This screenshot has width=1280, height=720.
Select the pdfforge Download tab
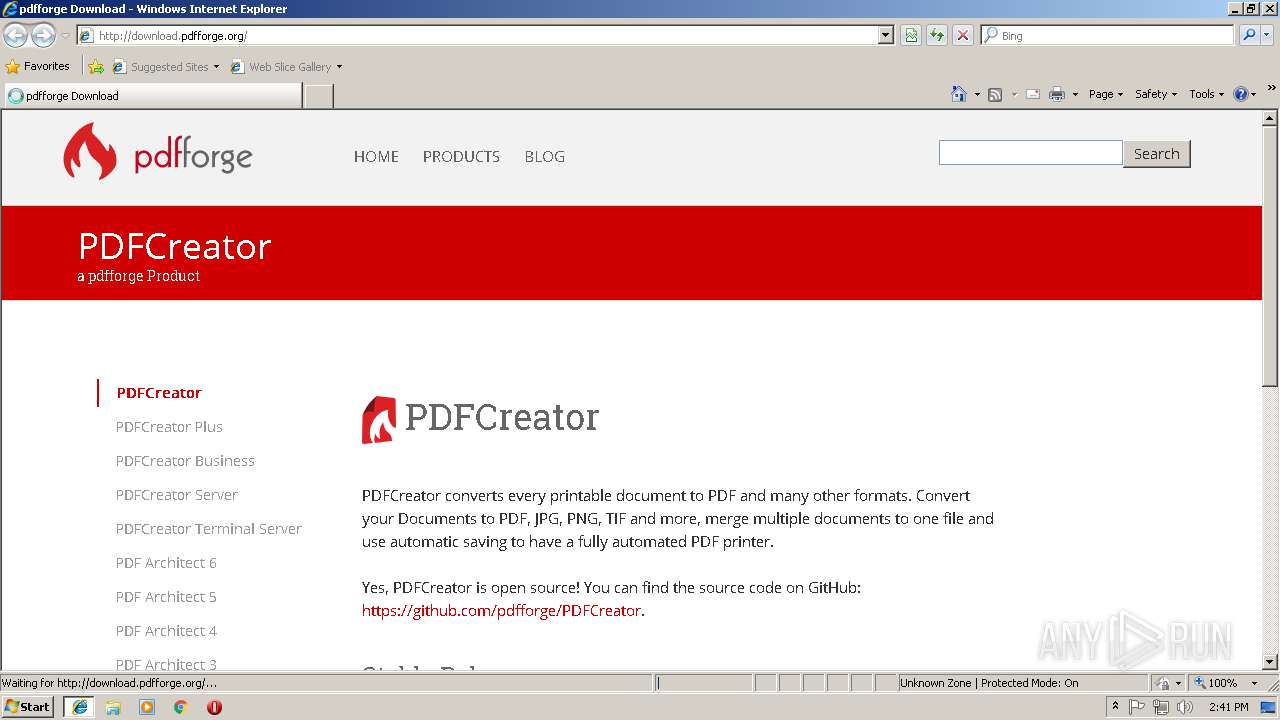coord(153,96)
